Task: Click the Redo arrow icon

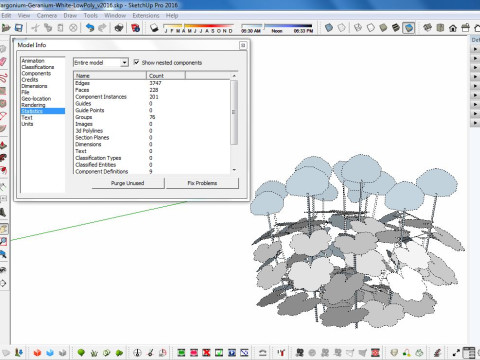Action: [x=102, y=28]
